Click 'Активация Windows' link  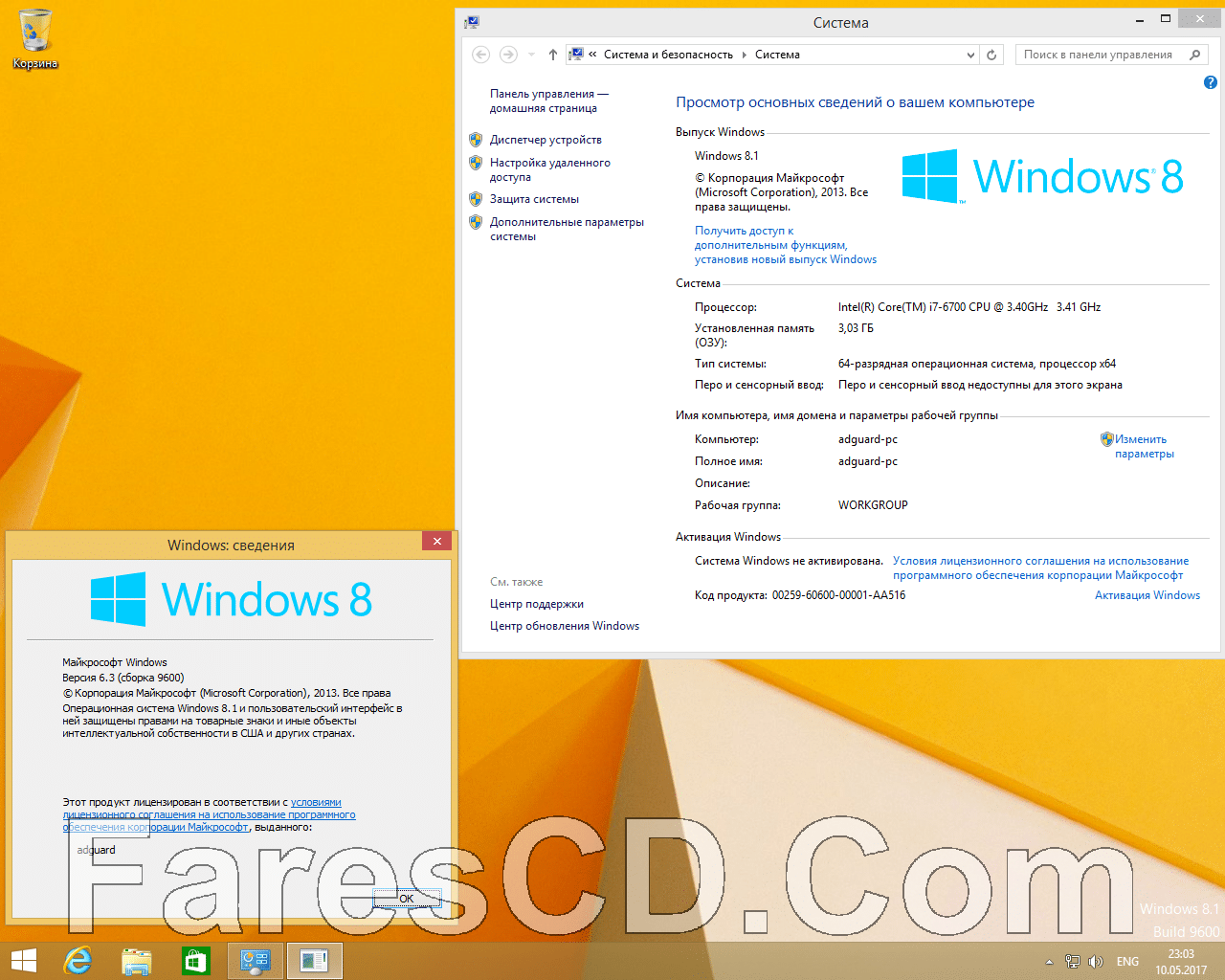(x=1147, y=595)
